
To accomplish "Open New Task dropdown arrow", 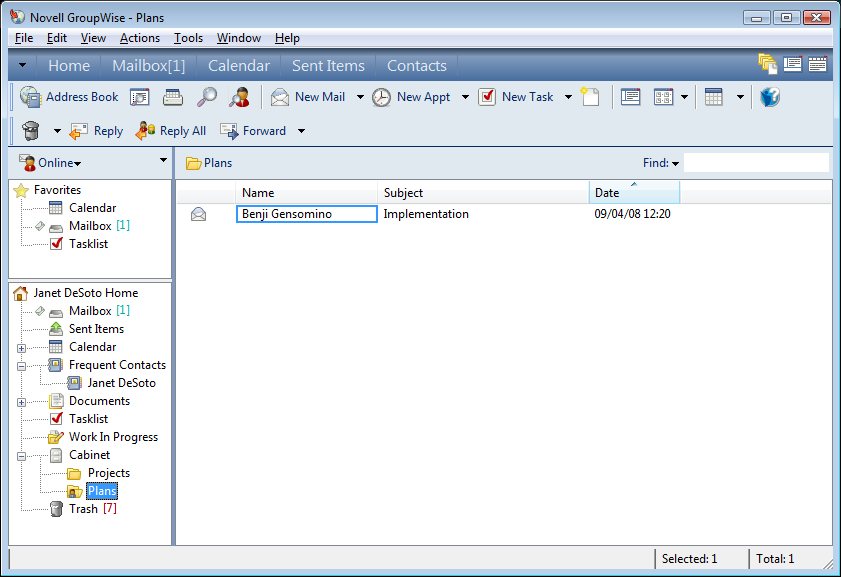I will 569,97.
